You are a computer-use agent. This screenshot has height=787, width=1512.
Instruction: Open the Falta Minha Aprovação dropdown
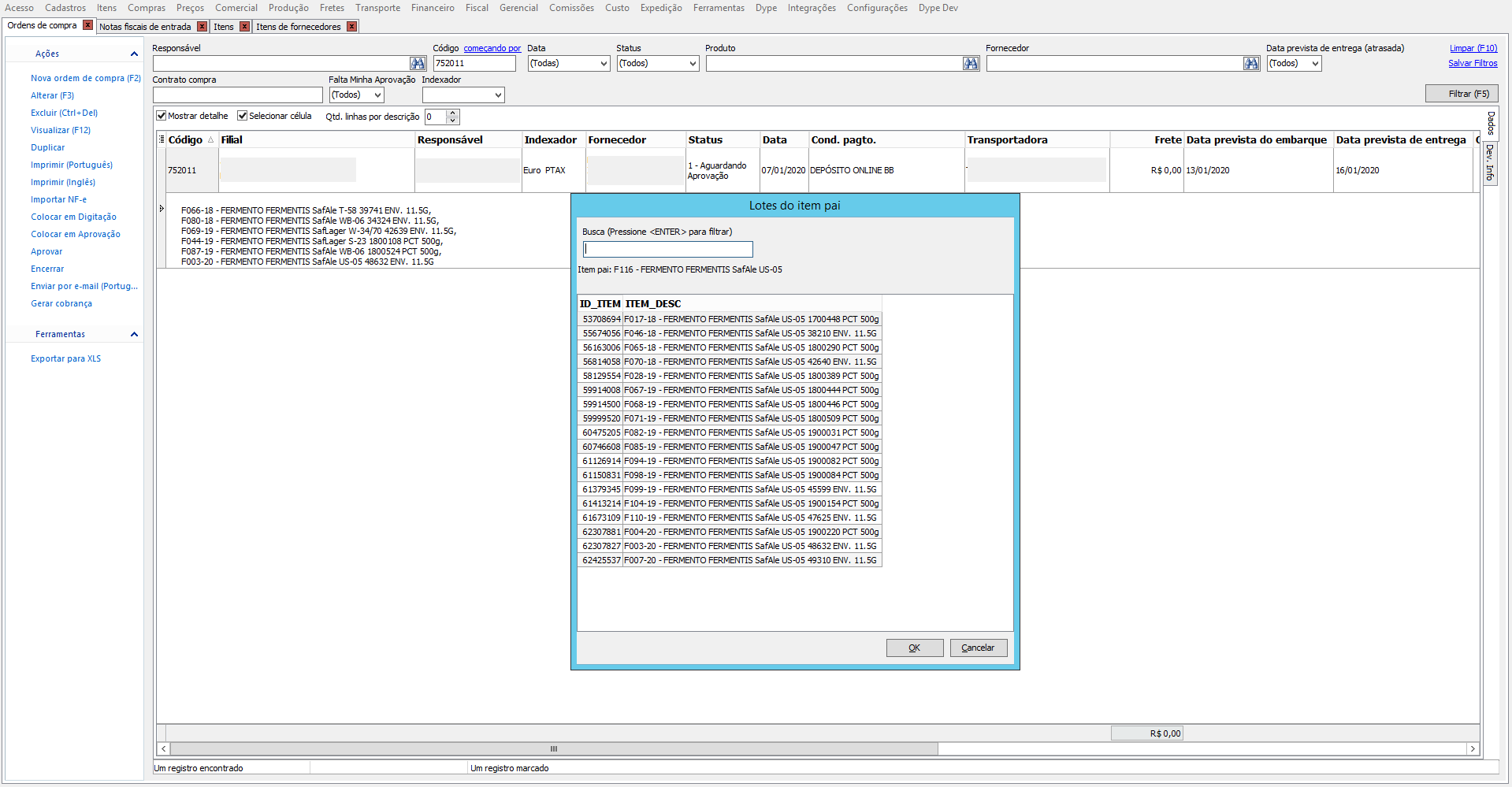378,95
